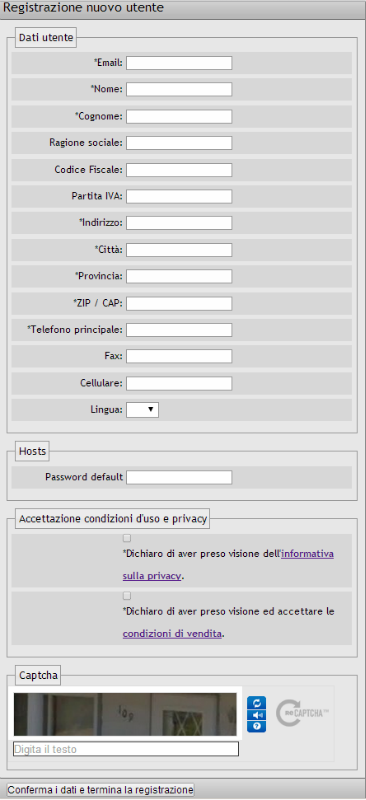Viewport: 366px width, 800px height.
Task: Tick the privacy policy acknowledgement checkbox
Action: (x=127, y=538)
